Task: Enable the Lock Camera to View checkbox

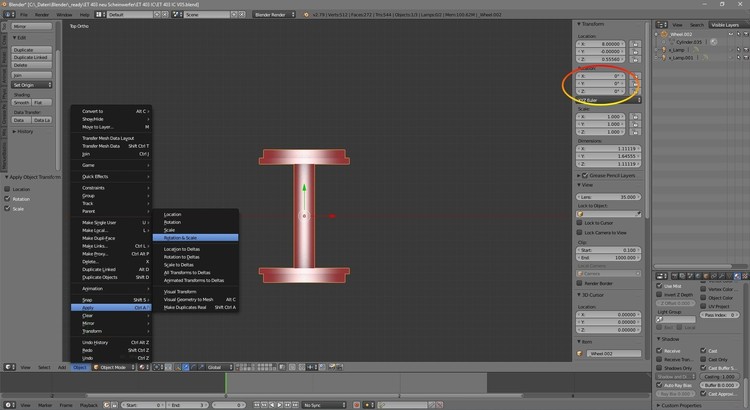Action: (x=579, y=232)
